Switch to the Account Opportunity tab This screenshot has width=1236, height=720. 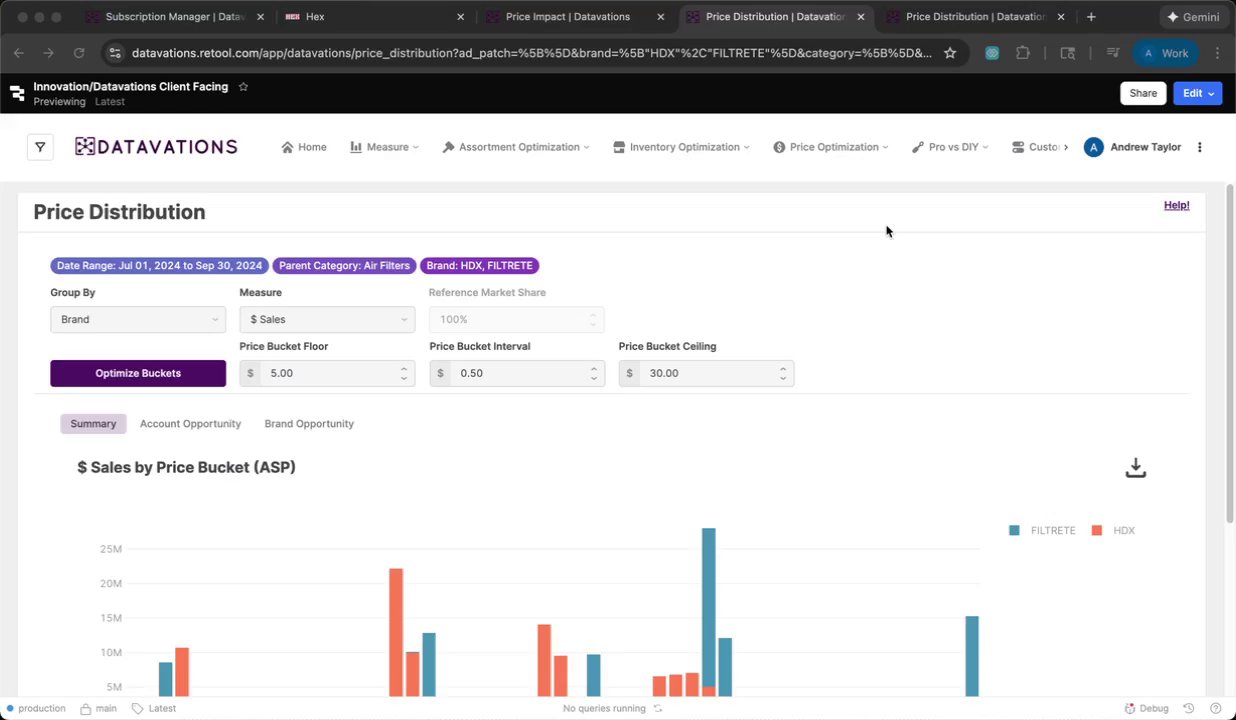[x=190, y=424]
